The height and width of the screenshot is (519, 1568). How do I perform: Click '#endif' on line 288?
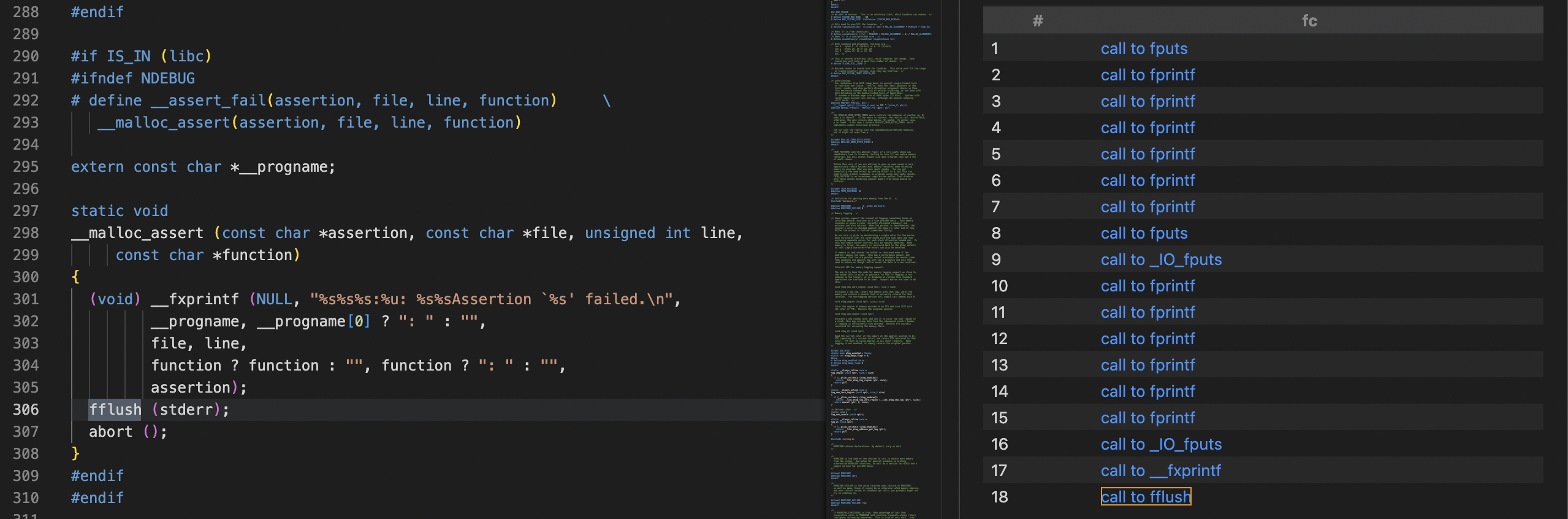point(97,12)
